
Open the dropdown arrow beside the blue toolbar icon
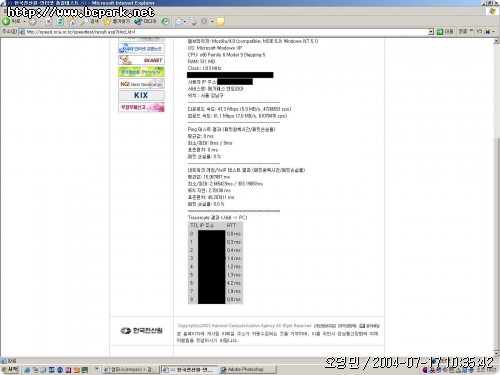tap(493, 32)
